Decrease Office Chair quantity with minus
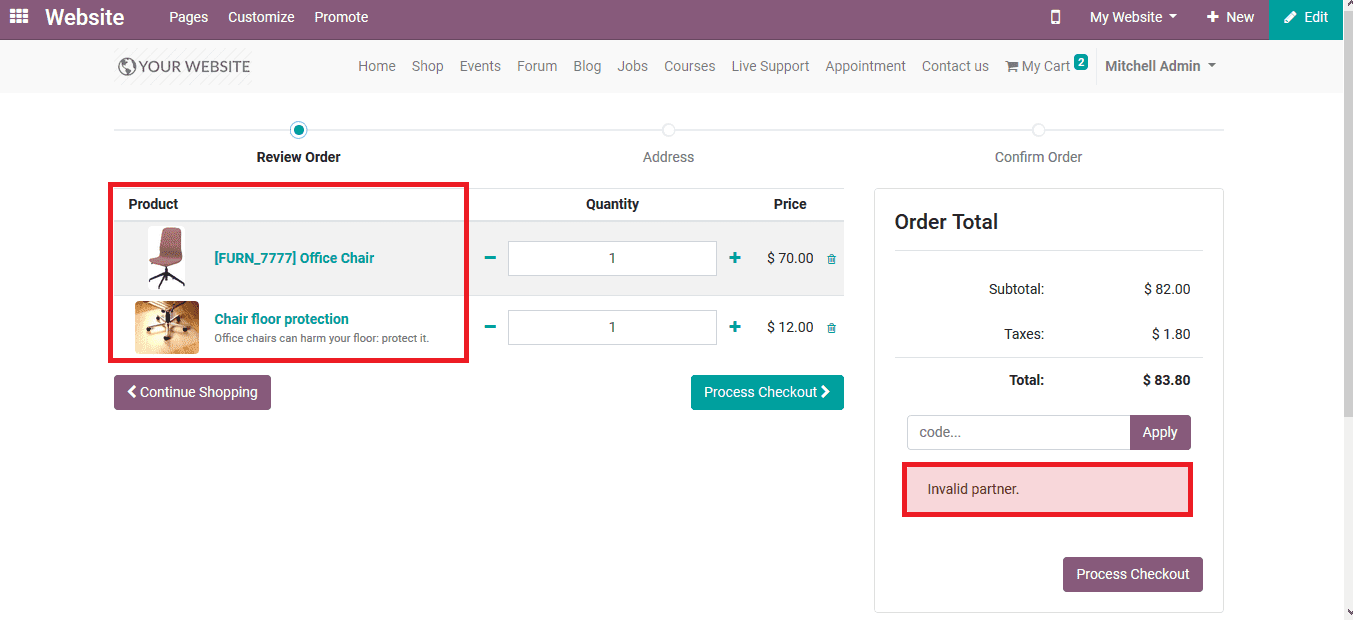 [490, 258]
